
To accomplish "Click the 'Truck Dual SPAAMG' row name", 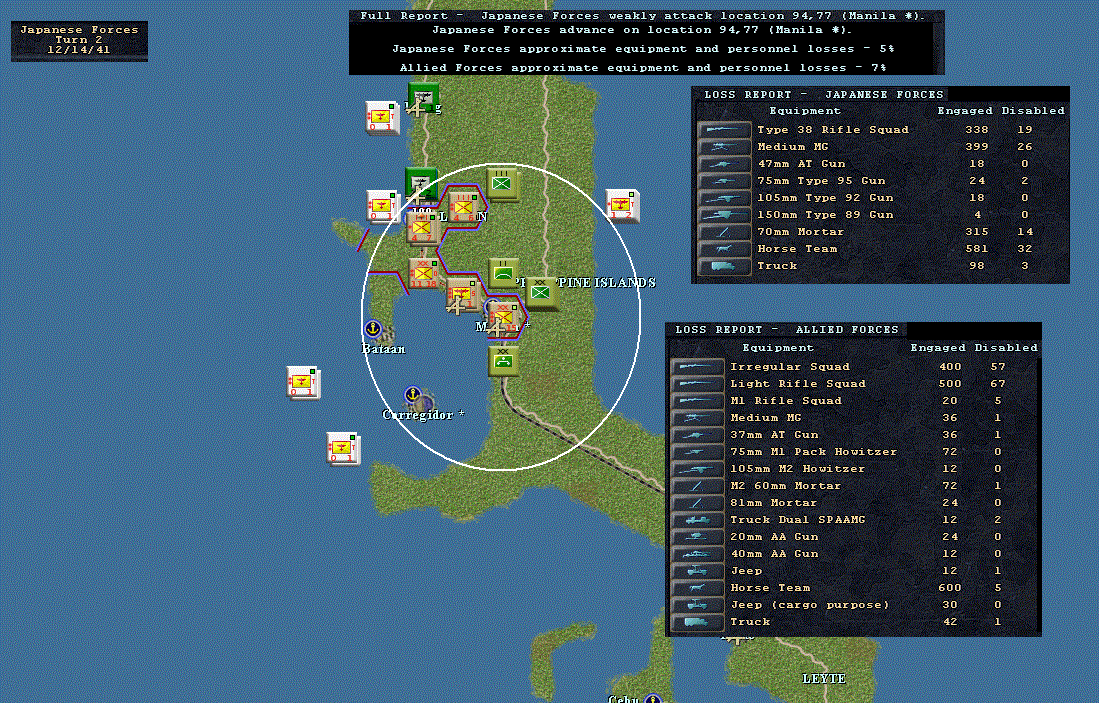I will [798, 520].
